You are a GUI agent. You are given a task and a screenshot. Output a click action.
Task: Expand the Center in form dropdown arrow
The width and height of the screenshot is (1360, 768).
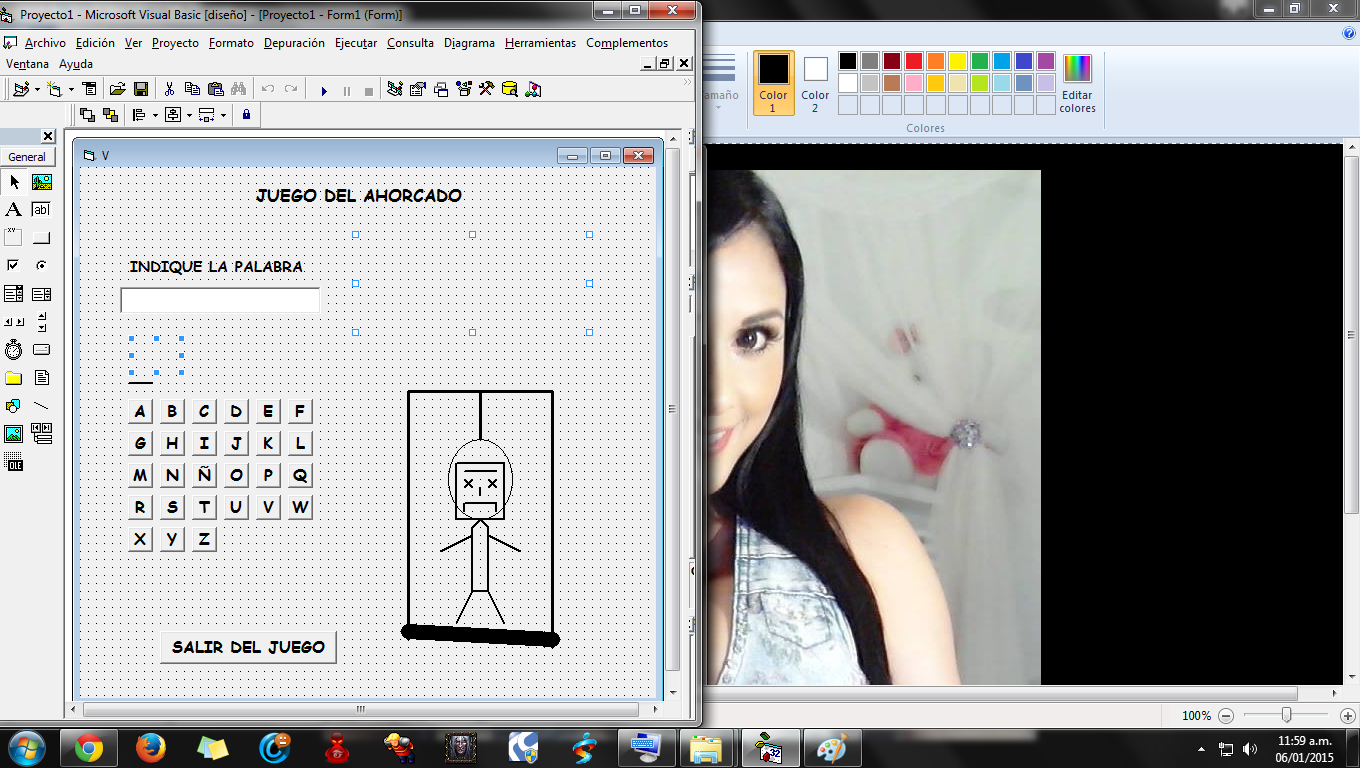[189, 115]
